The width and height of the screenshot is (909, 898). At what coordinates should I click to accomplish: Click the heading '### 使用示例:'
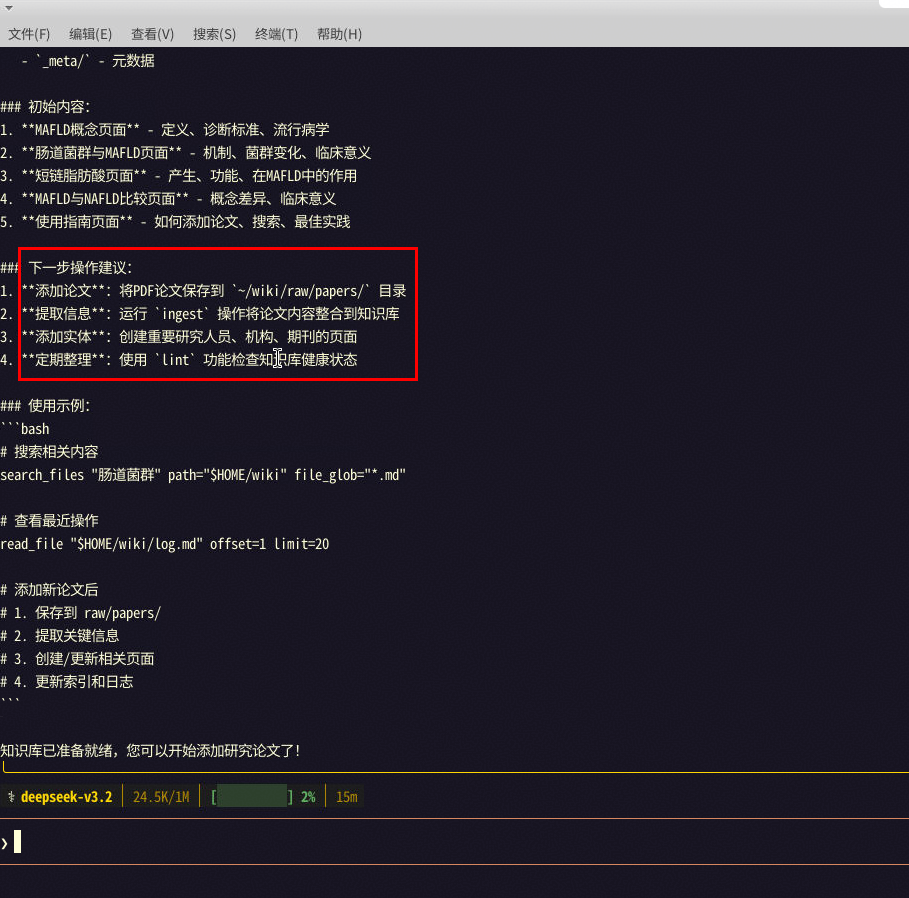pos(45,406)
